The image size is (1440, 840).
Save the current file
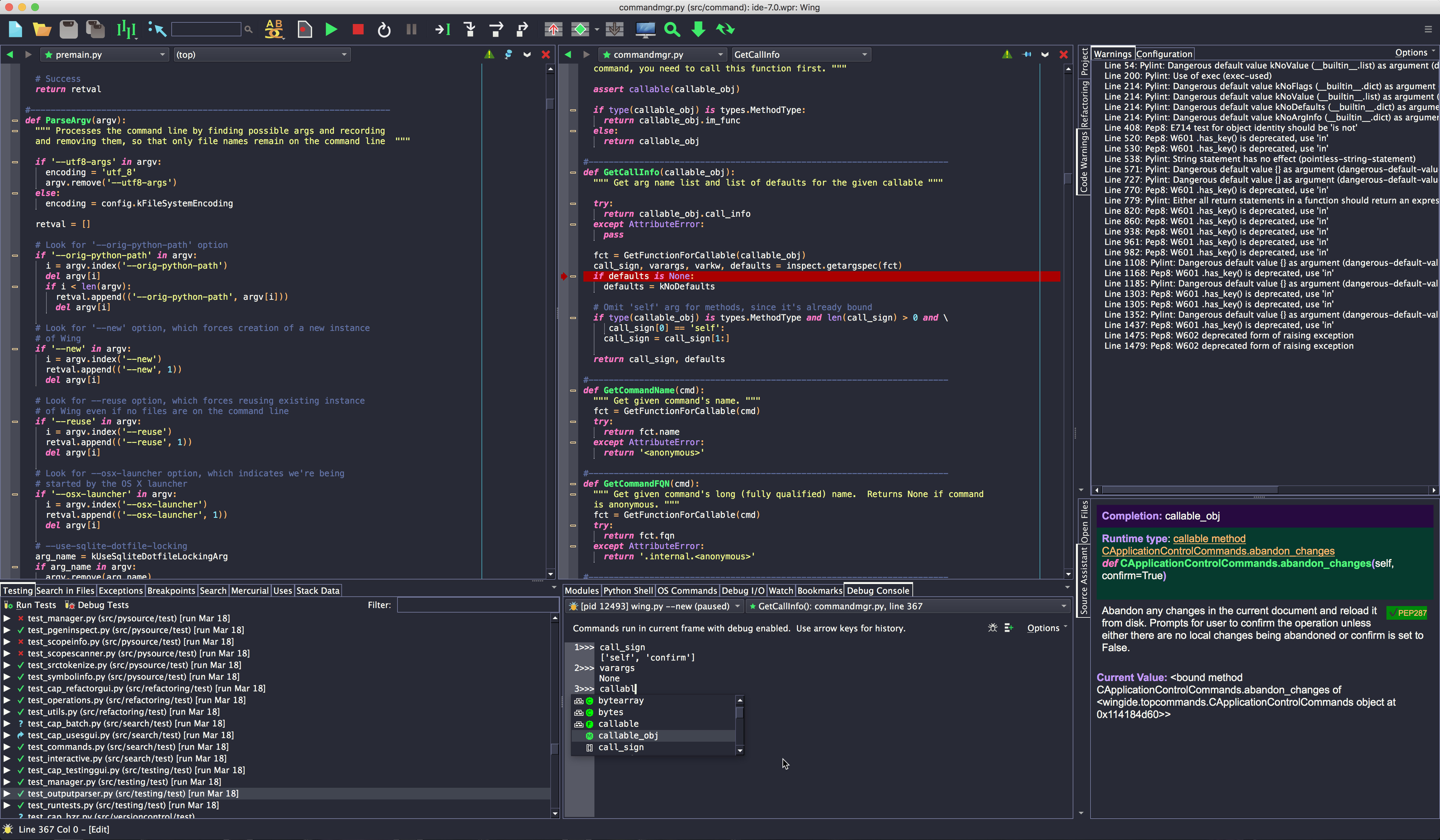click(x=68, y=29)
